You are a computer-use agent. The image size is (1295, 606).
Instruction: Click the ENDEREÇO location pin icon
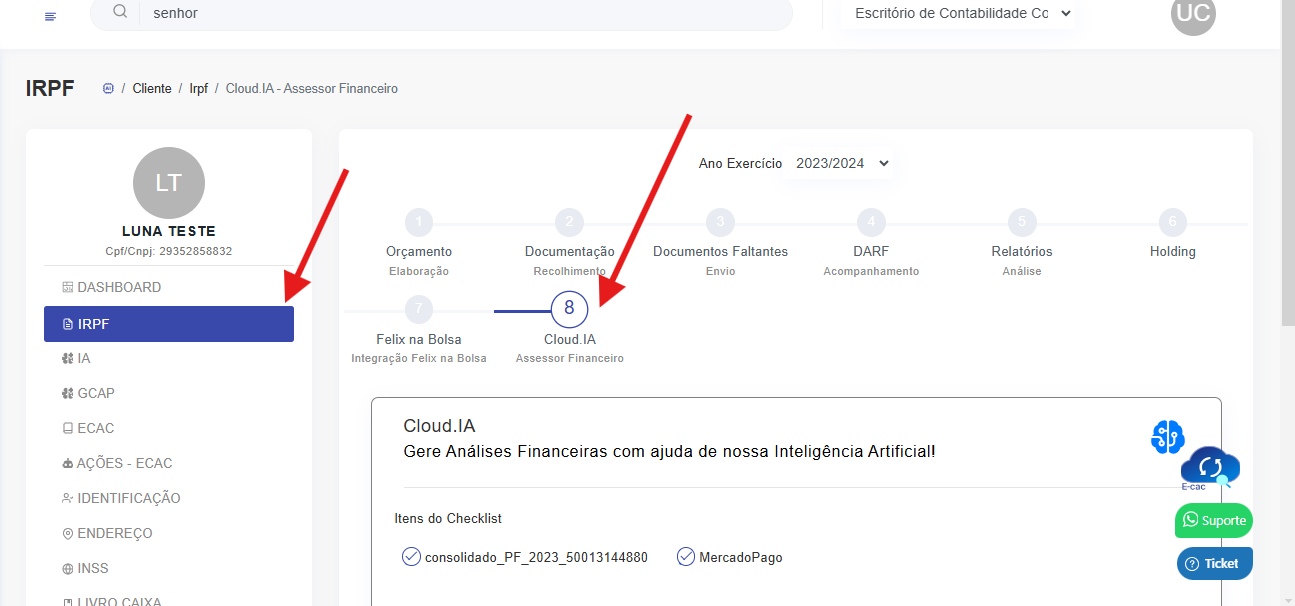coord(68,533)
